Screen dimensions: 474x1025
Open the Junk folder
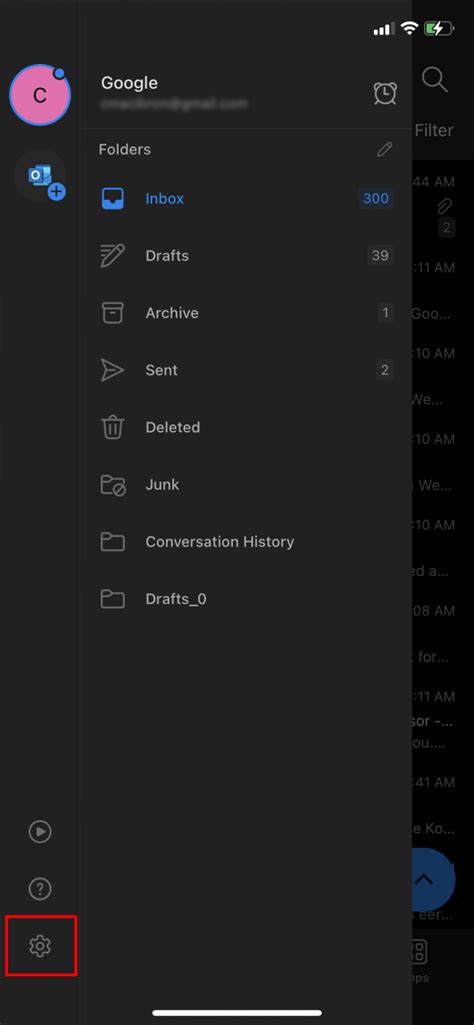[x=246, y=484]
